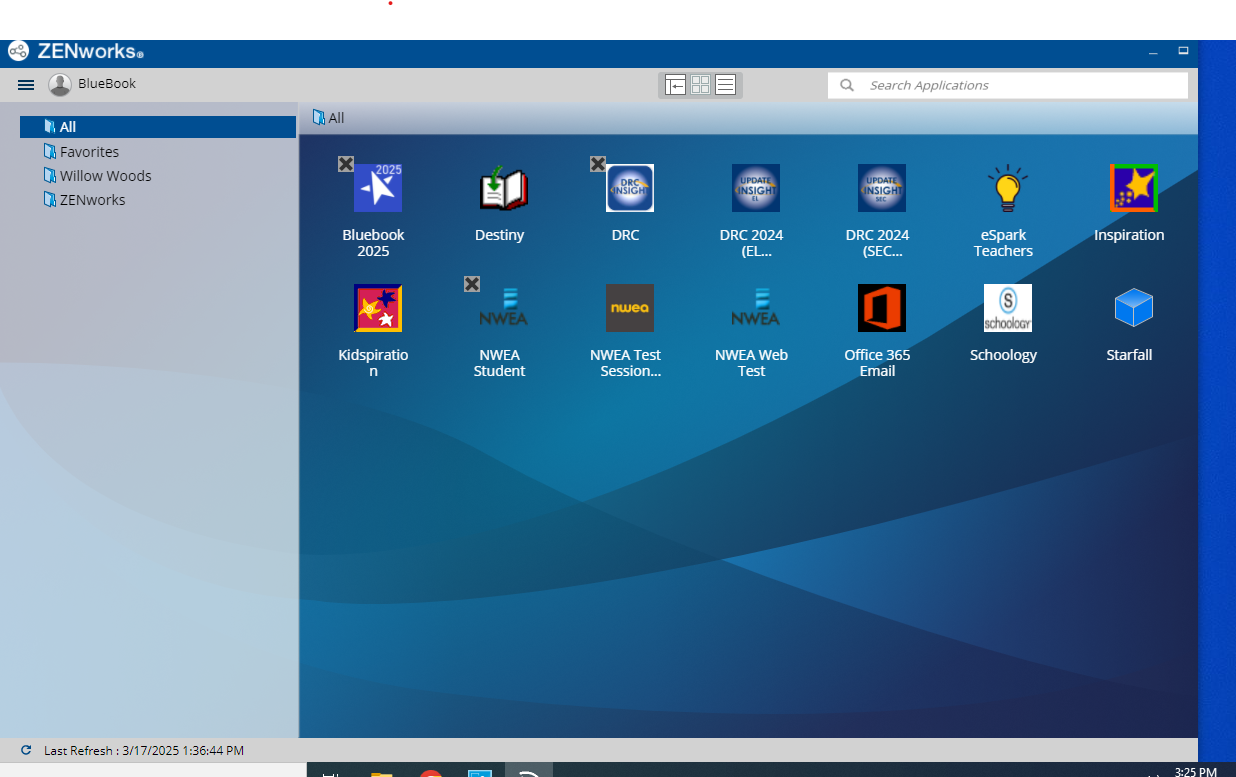Open the hamburger menu
The height and width of the screenshot is (777, 1236).
[26, 85]
